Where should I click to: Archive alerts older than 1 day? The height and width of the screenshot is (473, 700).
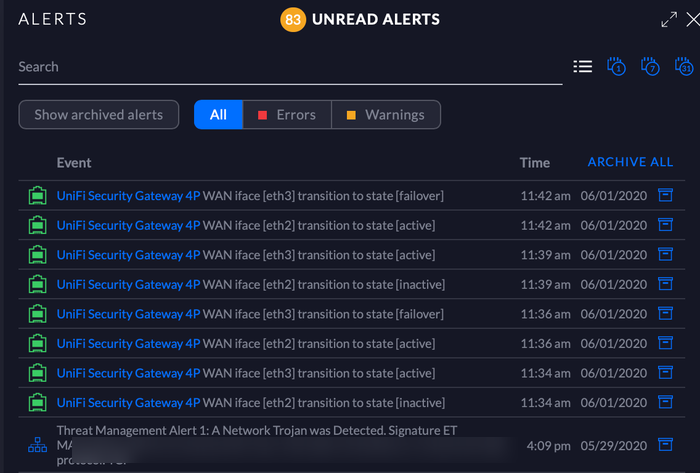point(617,66)
